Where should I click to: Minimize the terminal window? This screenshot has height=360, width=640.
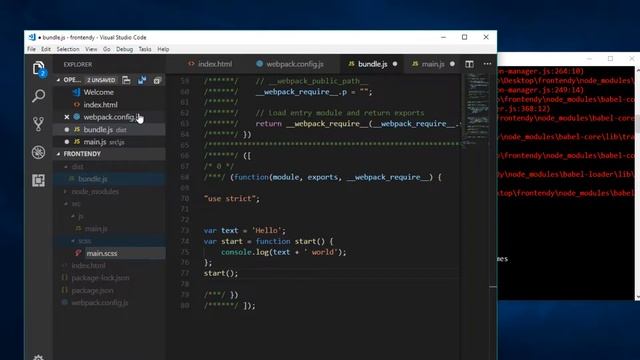(x=589, y=59)
